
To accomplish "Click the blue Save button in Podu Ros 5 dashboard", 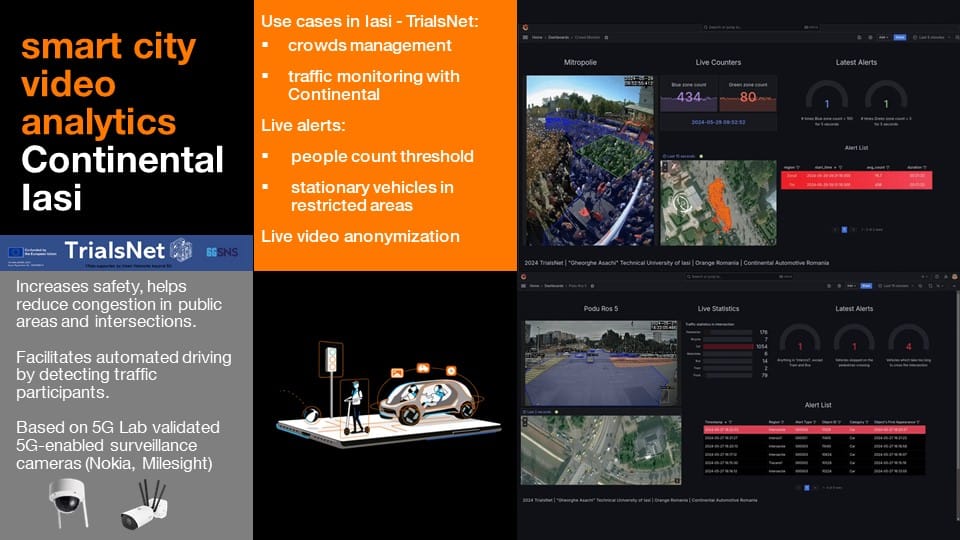I will [x=866, y=286].
